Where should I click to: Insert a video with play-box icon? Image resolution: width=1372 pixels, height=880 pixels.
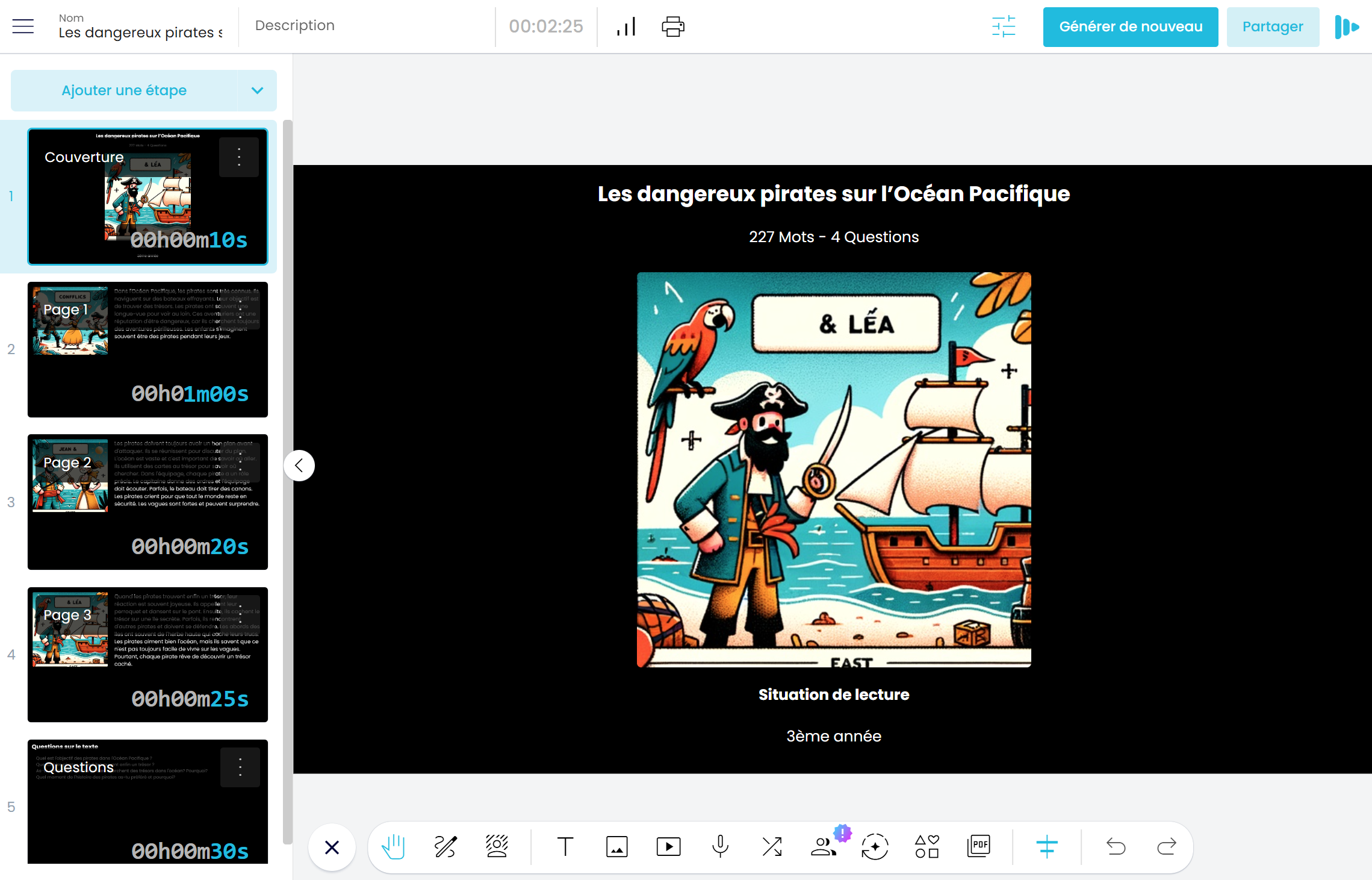pyautogui.click(x=669, y=847)
